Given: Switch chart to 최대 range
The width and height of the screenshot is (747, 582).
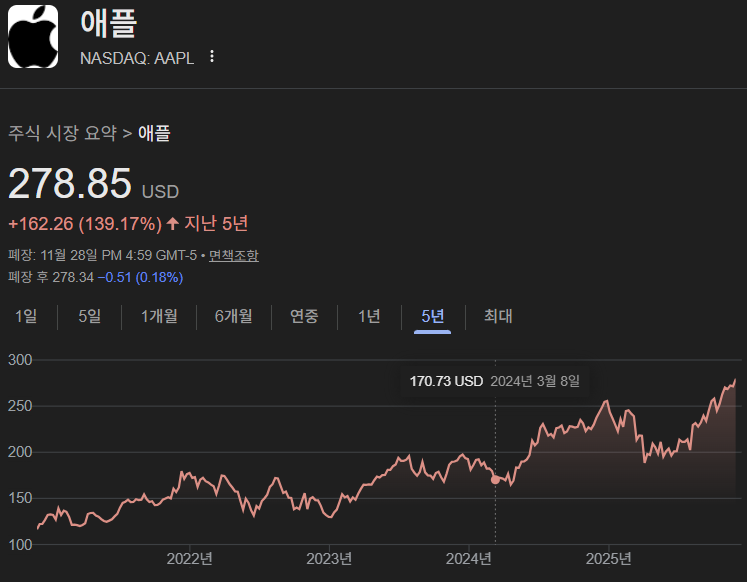Looking at the screenshot, I should [498, 316].
